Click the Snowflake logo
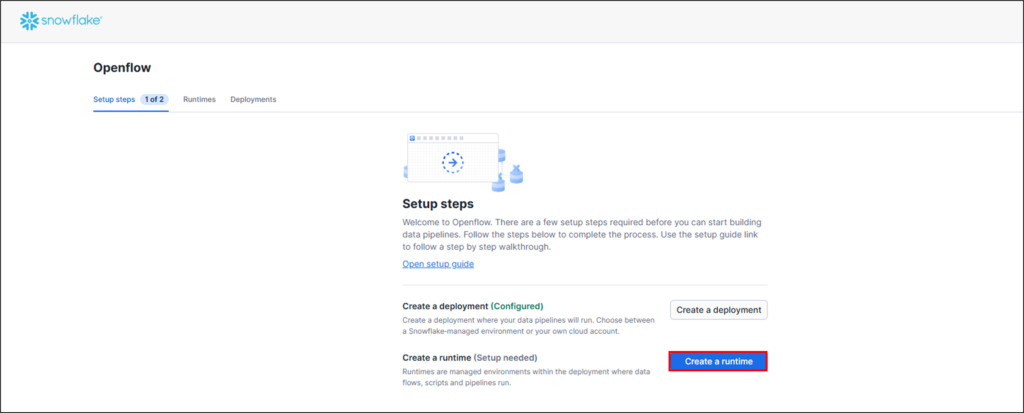The height and width of the screenshot is (413, 1024). coord(61,22)
